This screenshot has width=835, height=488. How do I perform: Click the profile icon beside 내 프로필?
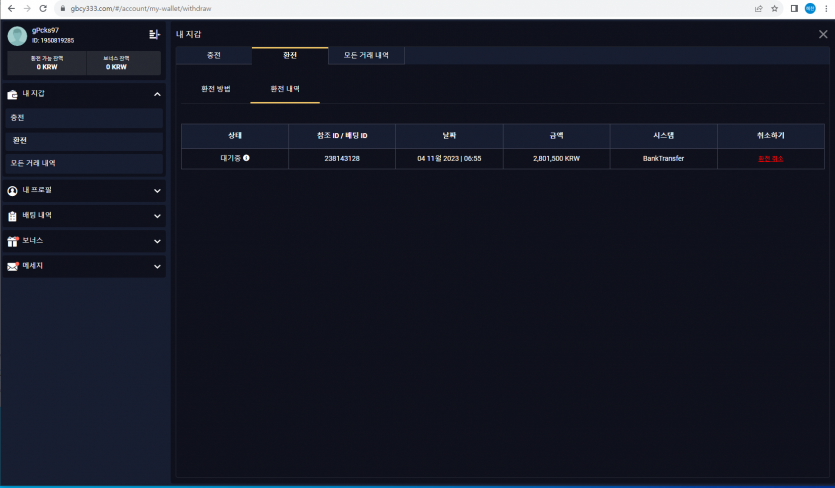coord(12,191)
